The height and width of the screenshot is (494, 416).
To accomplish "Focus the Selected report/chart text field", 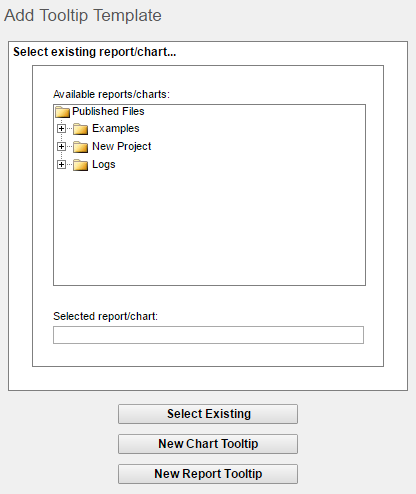I will click(x=208, y=335).
